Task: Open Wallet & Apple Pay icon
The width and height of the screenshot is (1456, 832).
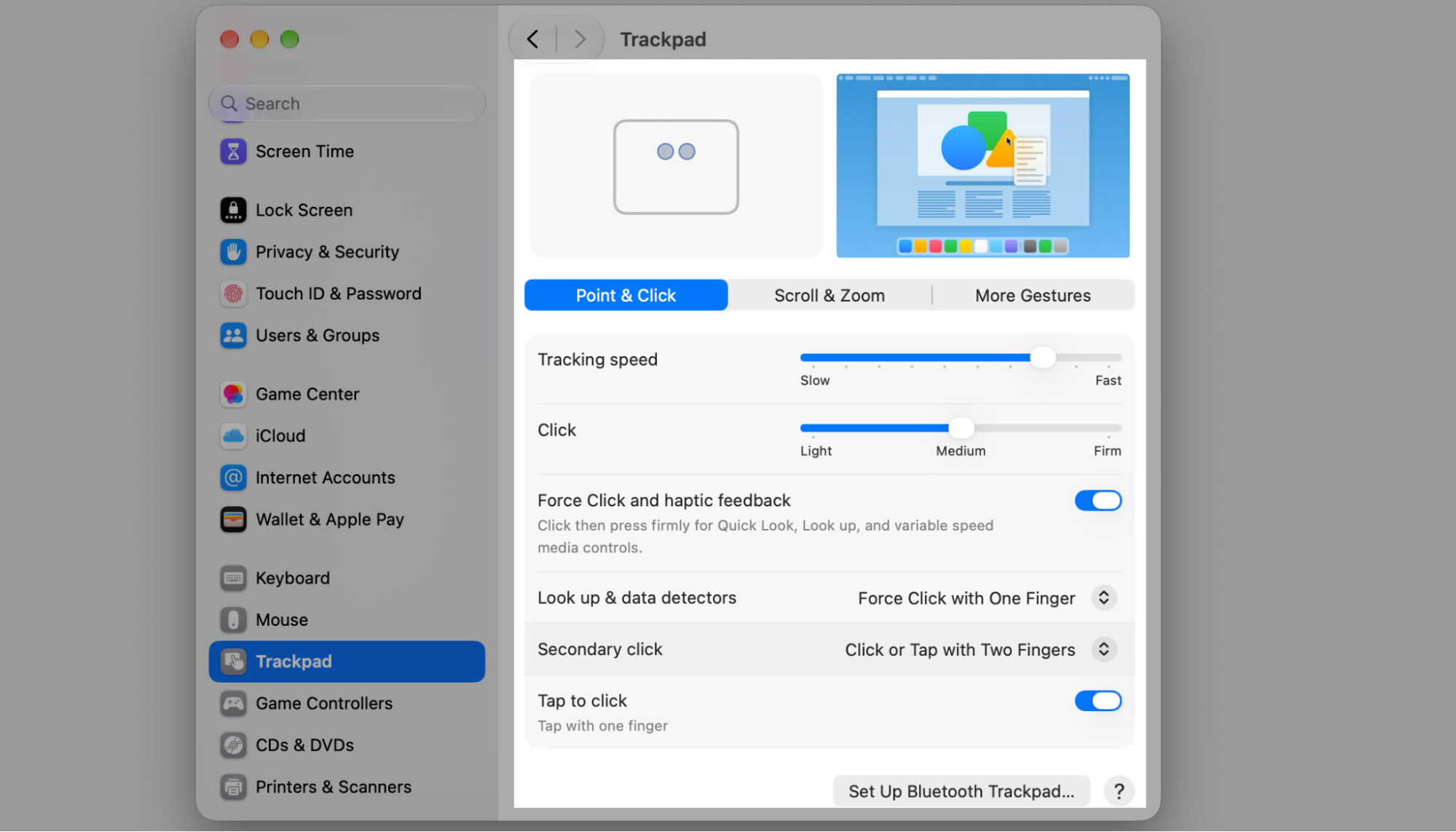Action: [x=233, y=519]
